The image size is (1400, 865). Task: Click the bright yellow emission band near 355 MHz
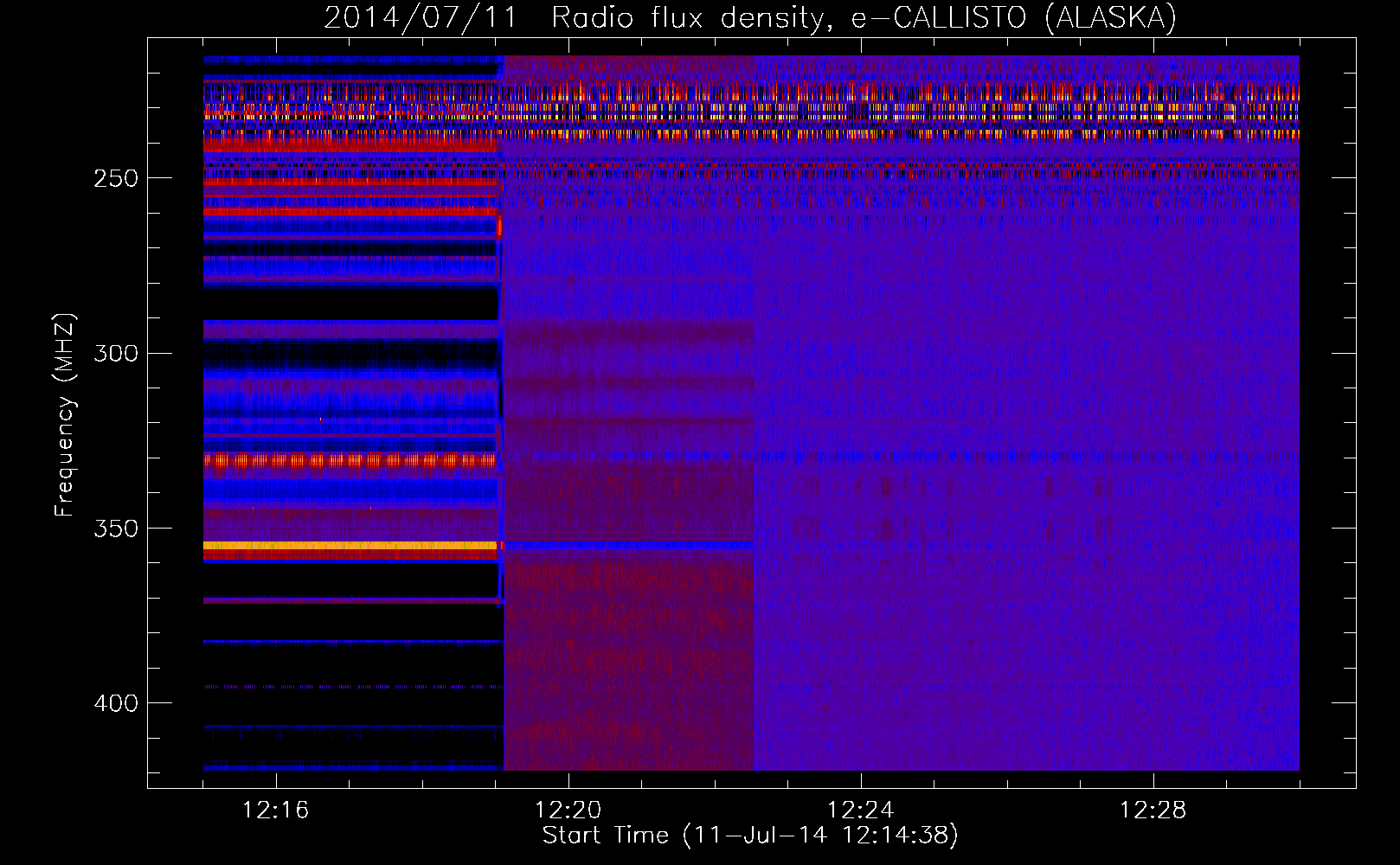coord(350,545)
